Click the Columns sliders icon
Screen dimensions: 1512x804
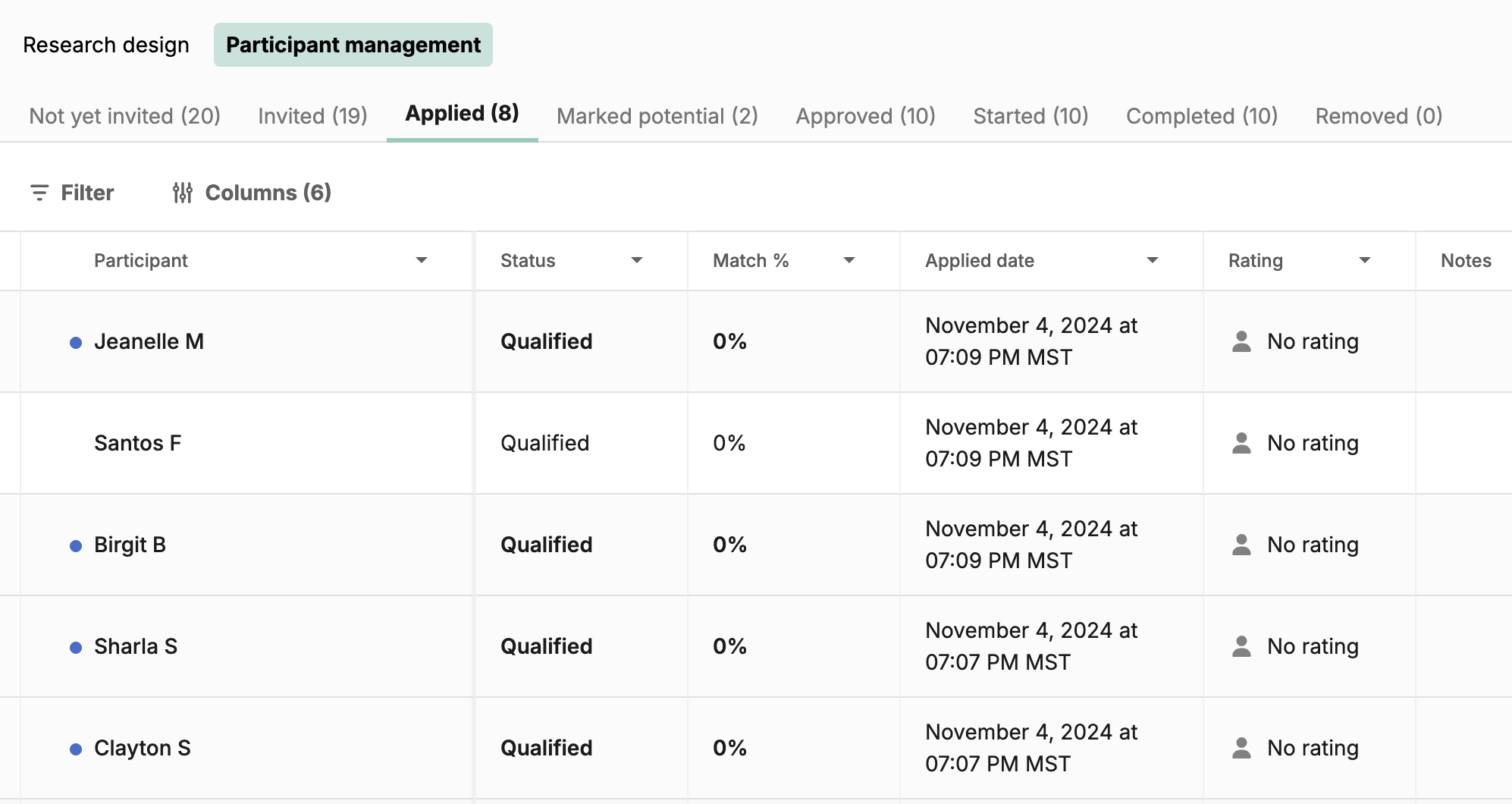(x=183, y=193)
